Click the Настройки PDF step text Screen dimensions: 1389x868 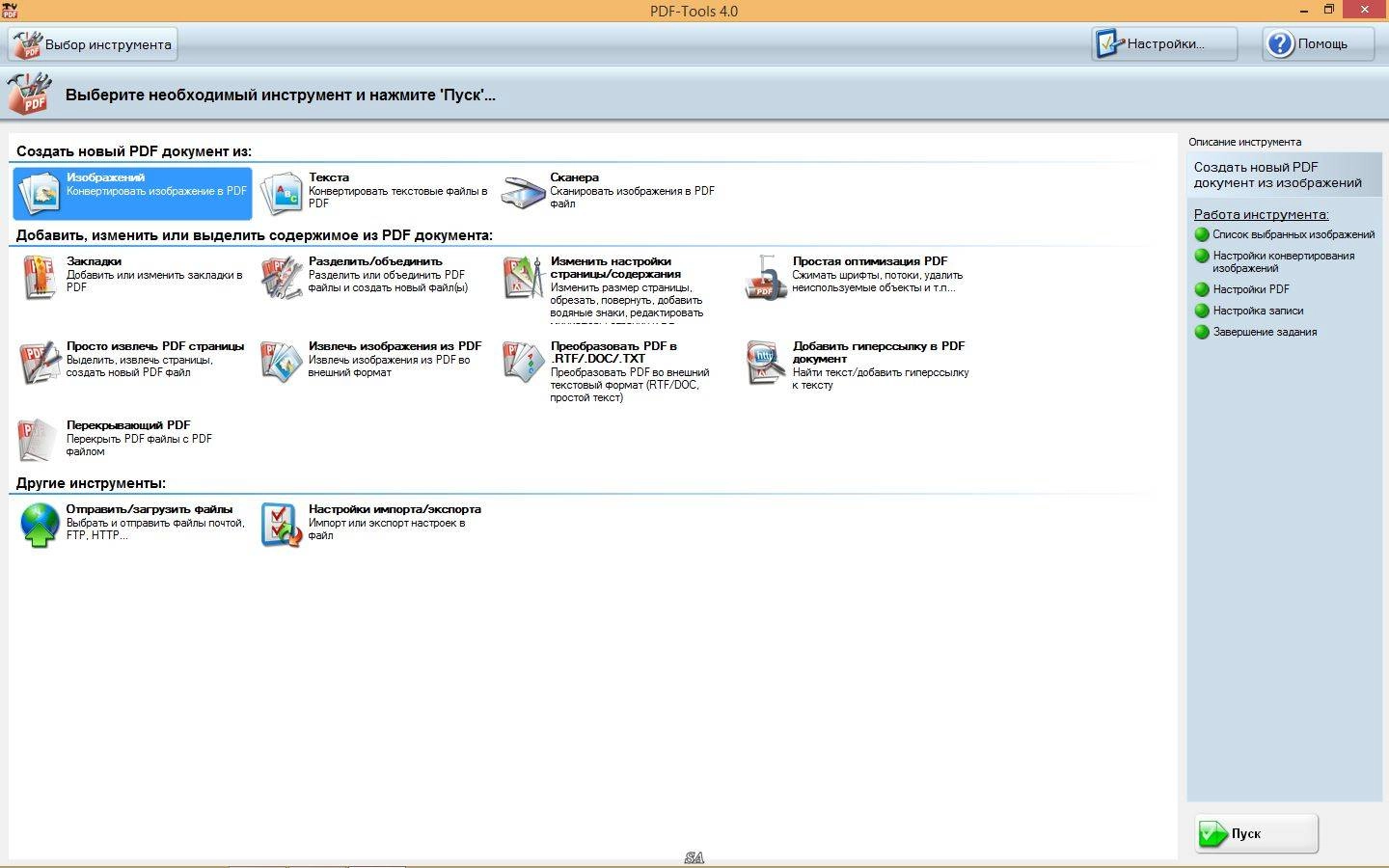(x=1251, y=289)
